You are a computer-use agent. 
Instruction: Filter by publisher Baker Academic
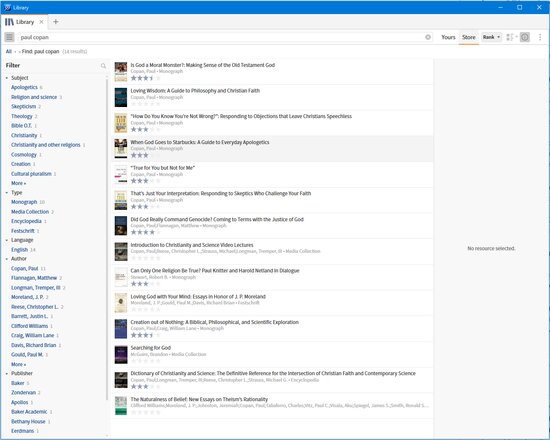[29, 412]
